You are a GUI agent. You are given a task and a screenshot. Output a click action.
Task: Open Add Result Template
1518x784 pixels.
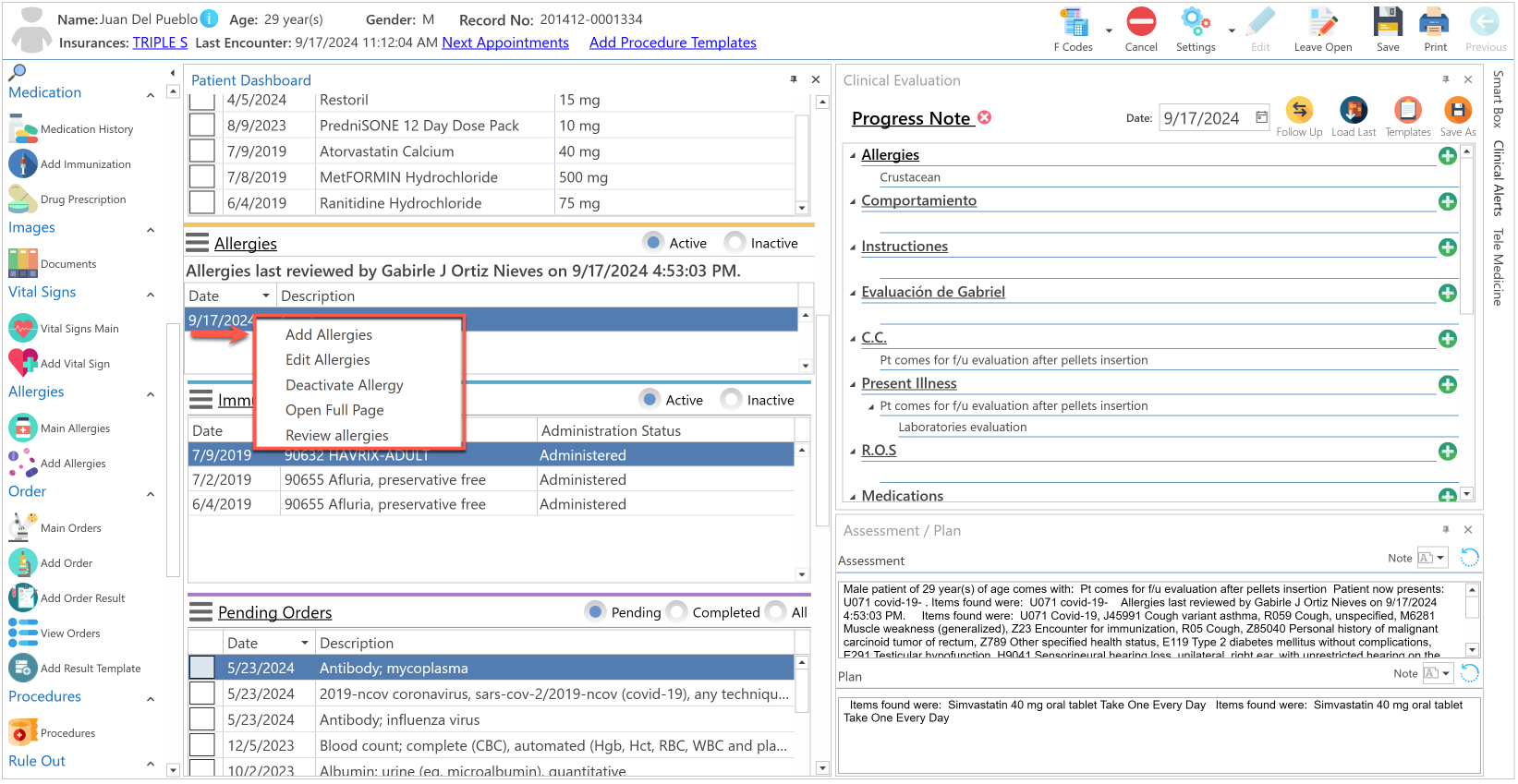point(75,669)
